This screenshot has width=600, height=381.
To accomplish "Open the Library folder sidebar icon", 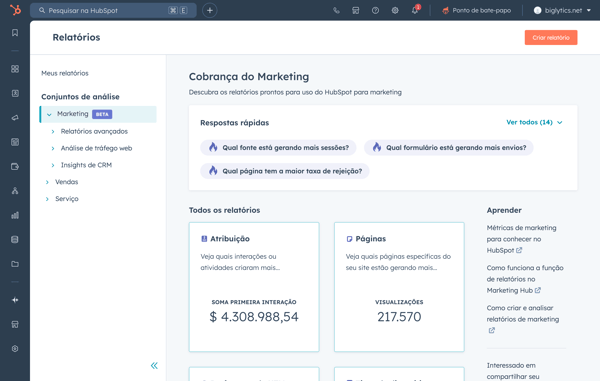I will tap(15, 264).
